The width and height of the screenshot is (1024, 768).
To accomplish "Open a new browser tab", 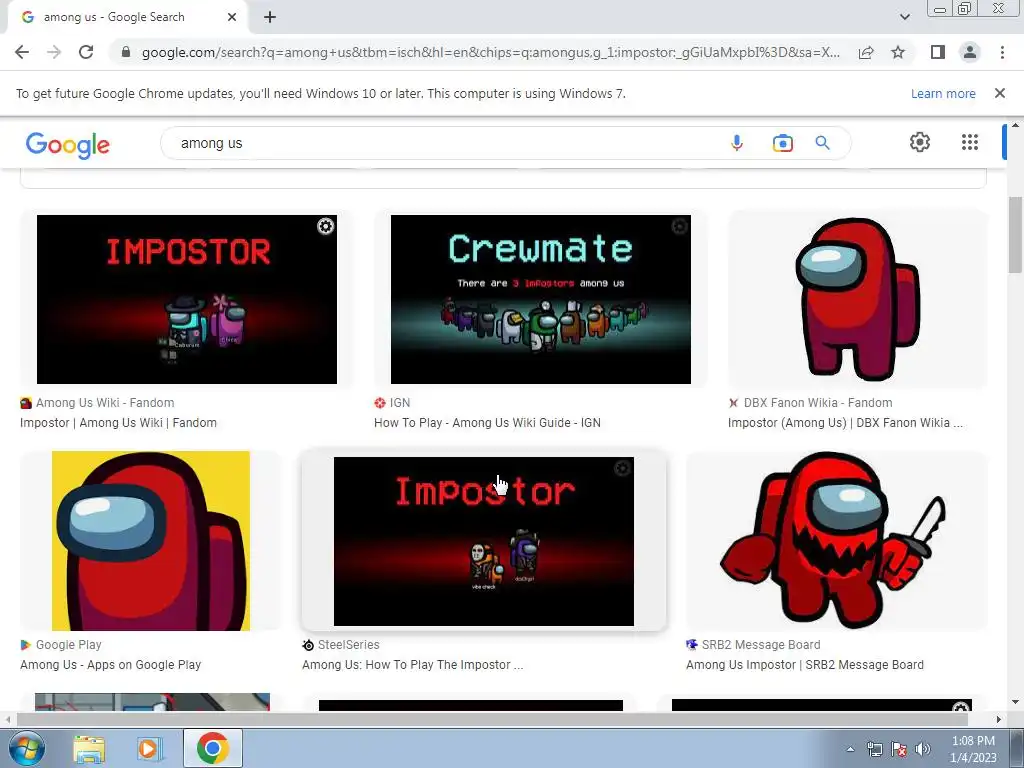I will pos(270,17).
